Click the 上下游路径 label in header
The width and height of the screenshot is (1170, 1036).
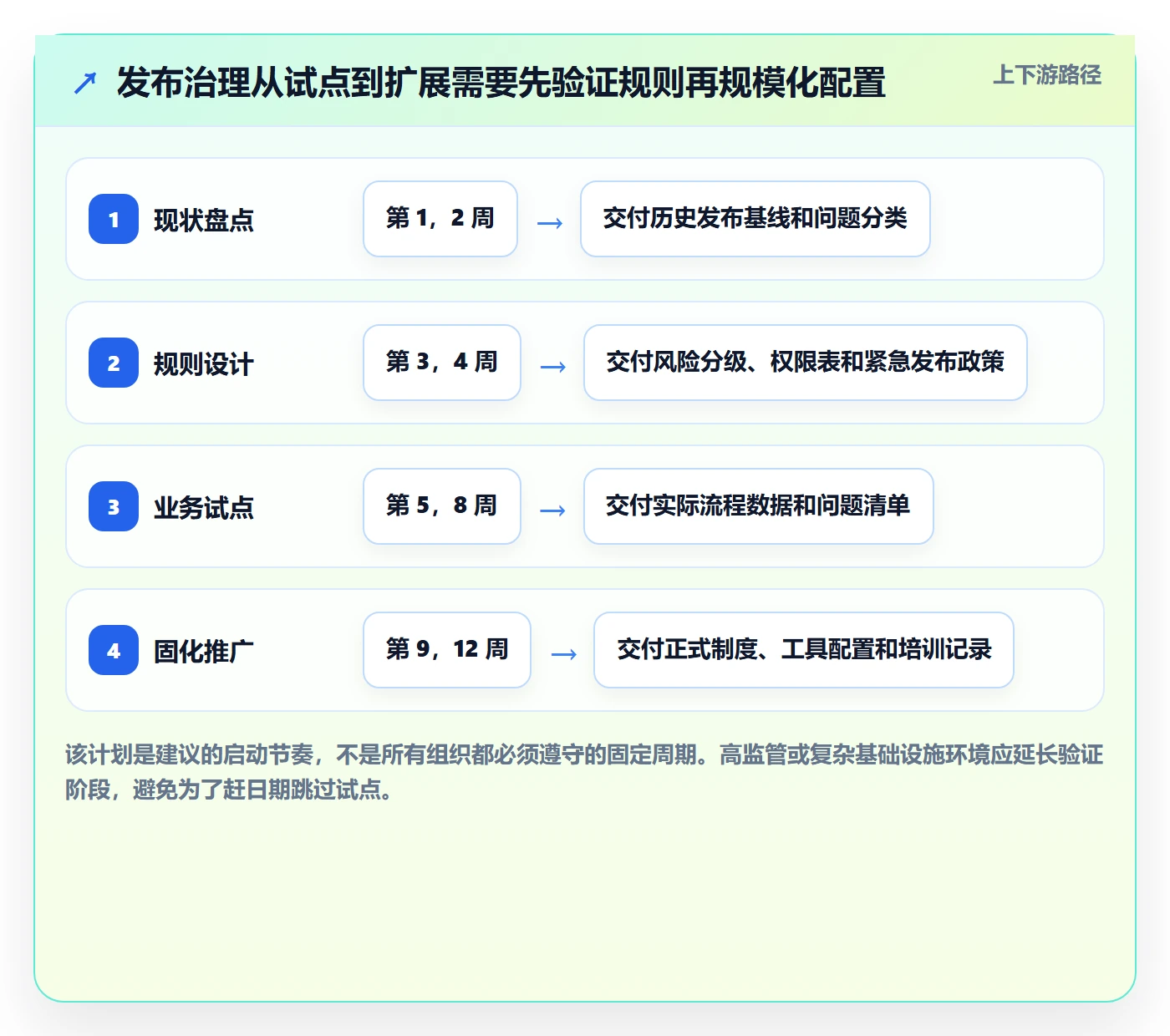(1047, 75)
